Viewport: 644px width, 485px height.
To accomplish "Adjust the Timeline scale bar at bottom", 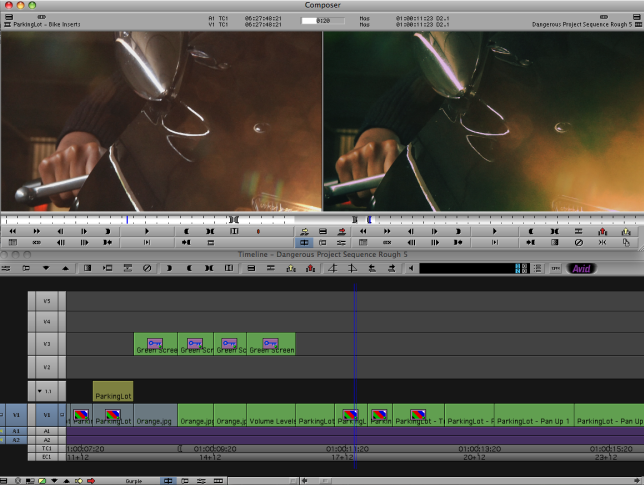I will click(x=262, y=481).
